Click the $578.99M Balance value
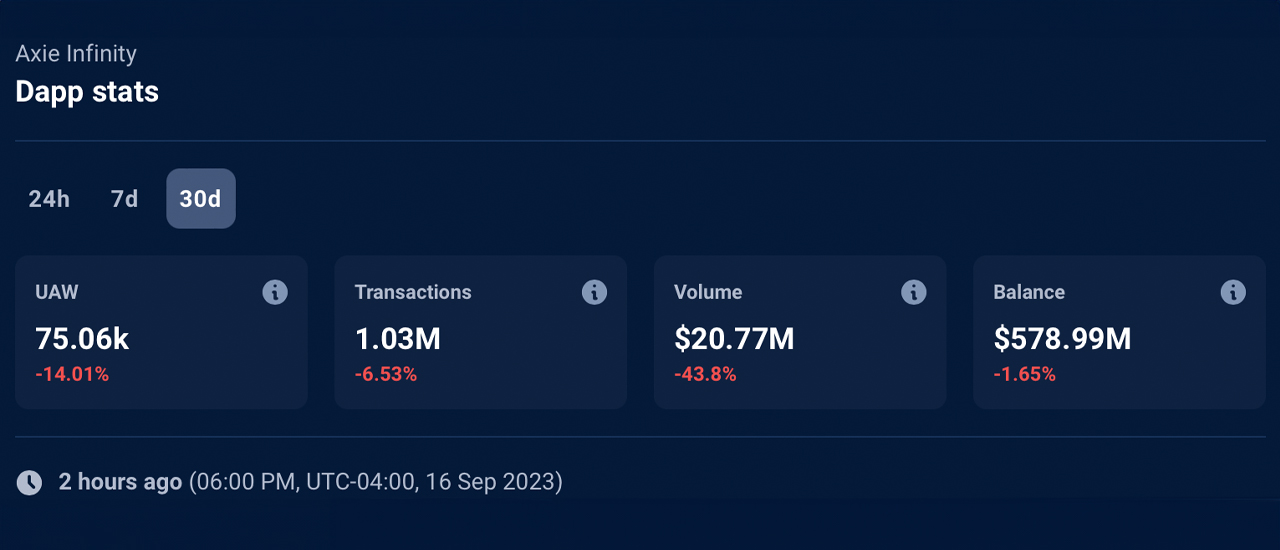The height and width of the screenshot is (550, 1280). coord(1062,339)
